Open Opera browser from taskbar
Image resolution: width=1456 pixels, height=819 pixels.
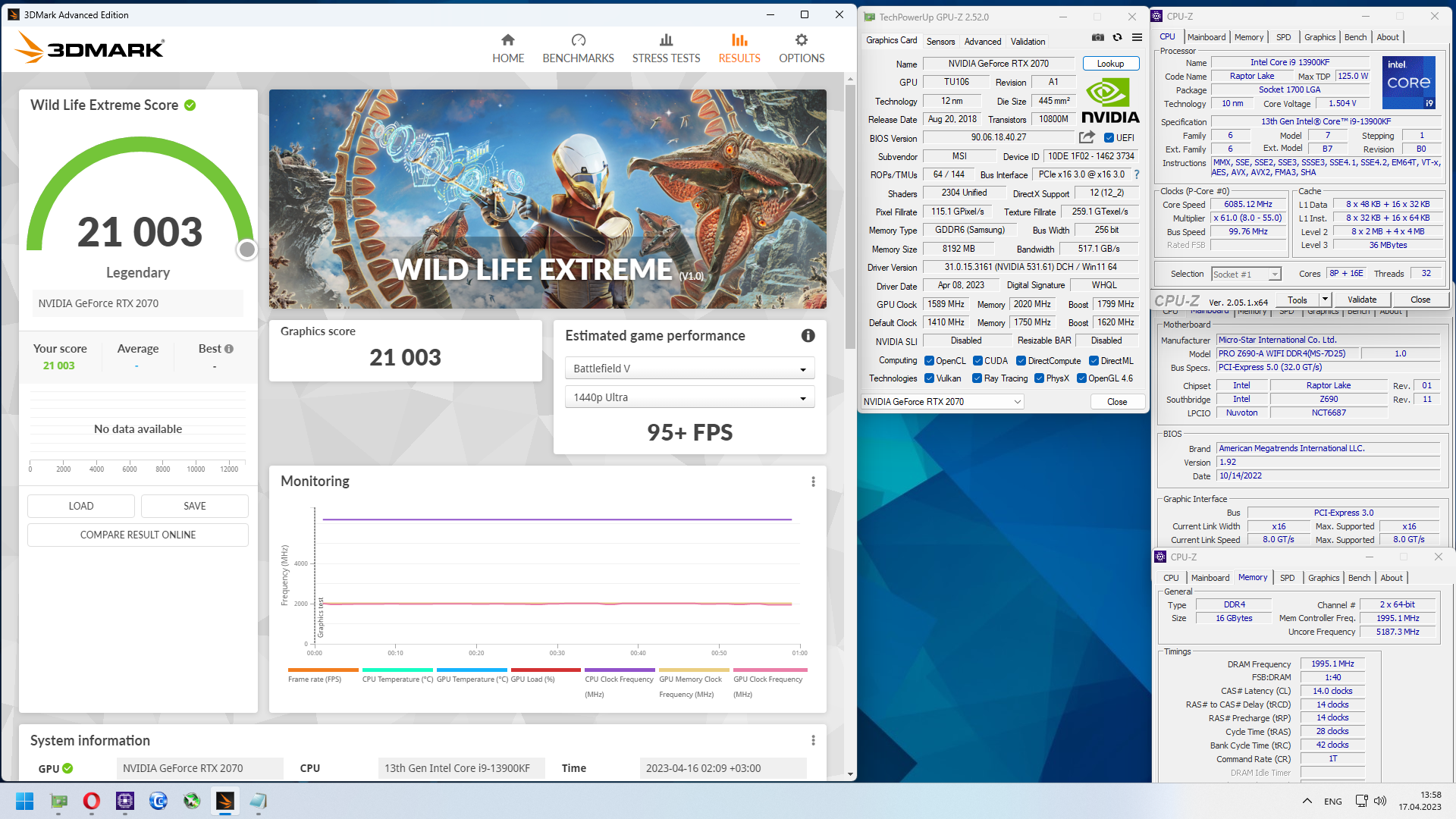[91, 801]
